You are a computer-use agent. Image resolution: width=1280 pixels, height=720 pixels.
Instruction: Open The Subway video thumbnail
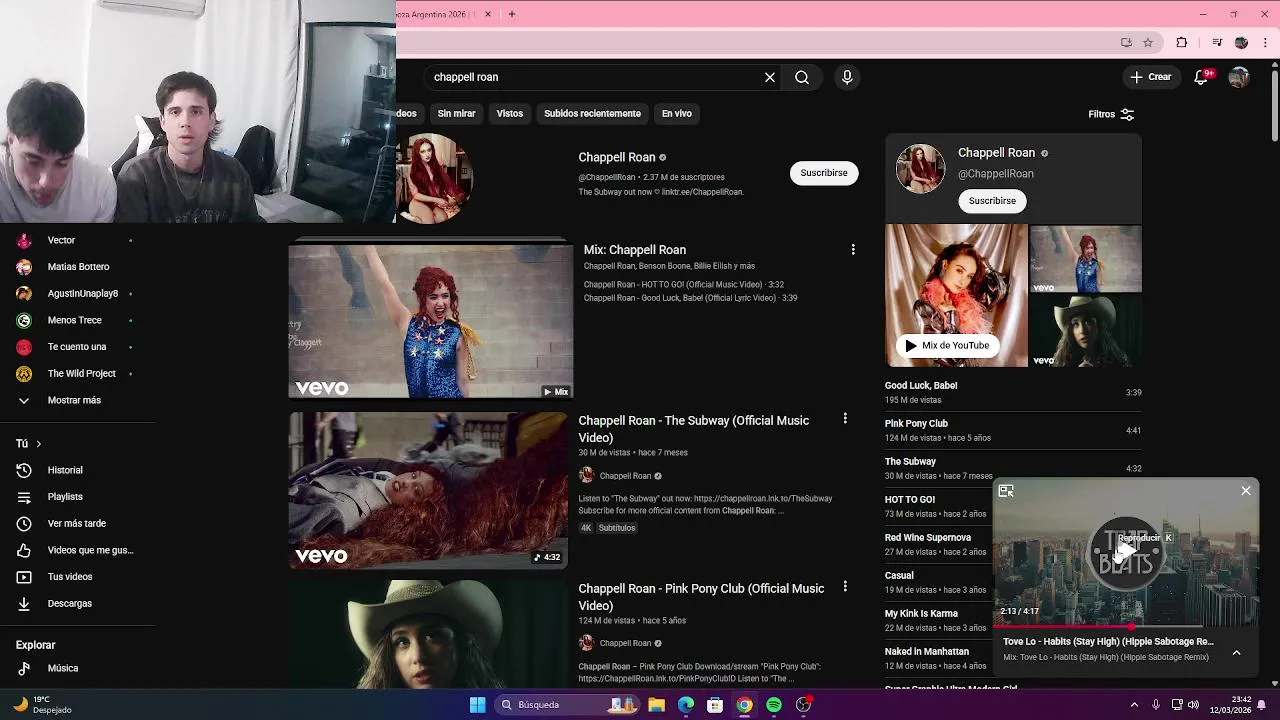click(428, 490)
